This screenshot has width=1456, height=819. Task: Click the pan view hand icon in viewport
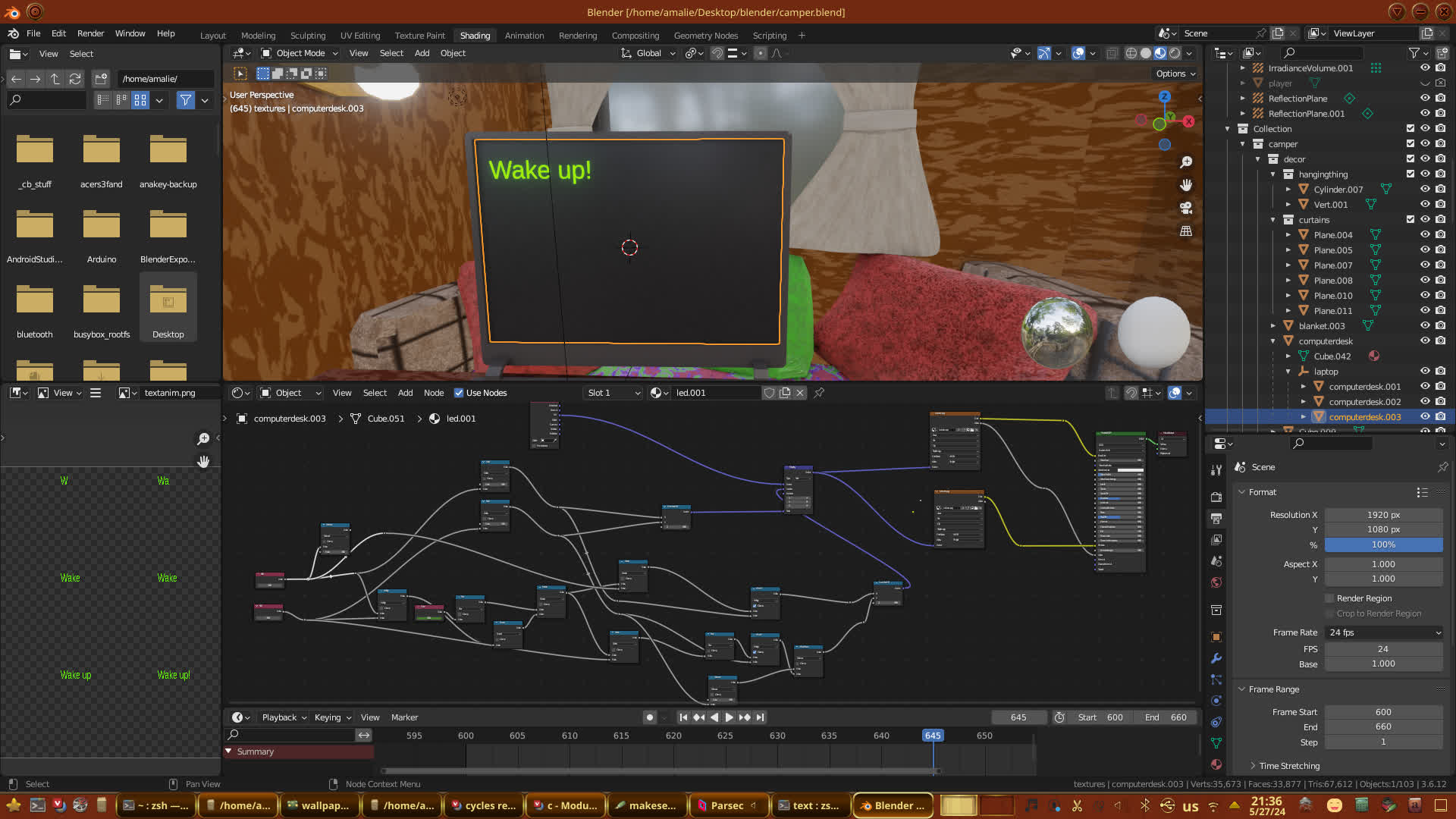point(1186,185)
